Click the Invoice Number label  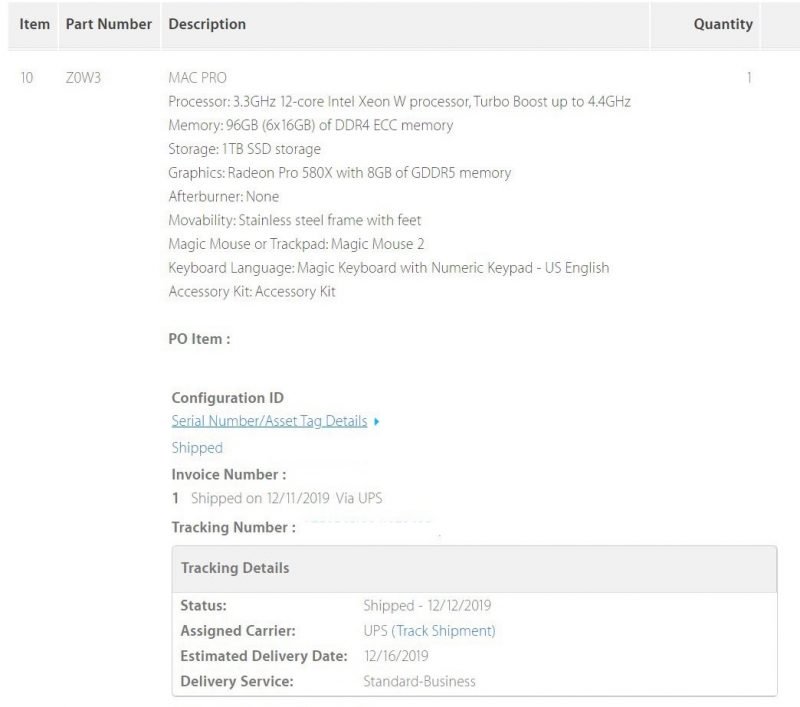229,475
